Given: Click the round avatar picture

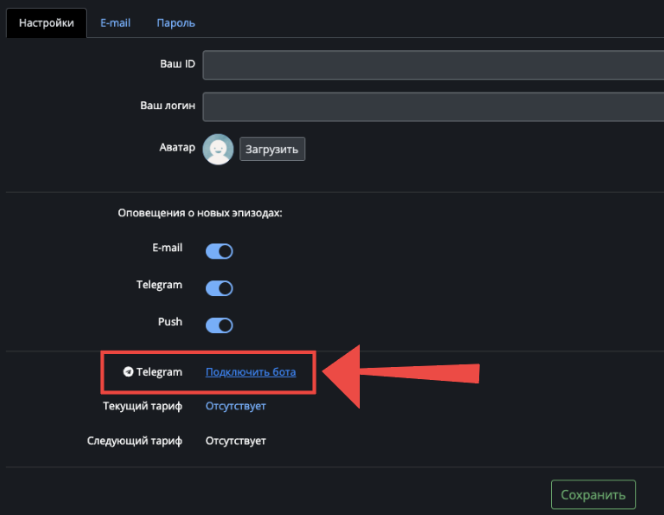Looking at the screenshot, I should (x=218, y=149).
